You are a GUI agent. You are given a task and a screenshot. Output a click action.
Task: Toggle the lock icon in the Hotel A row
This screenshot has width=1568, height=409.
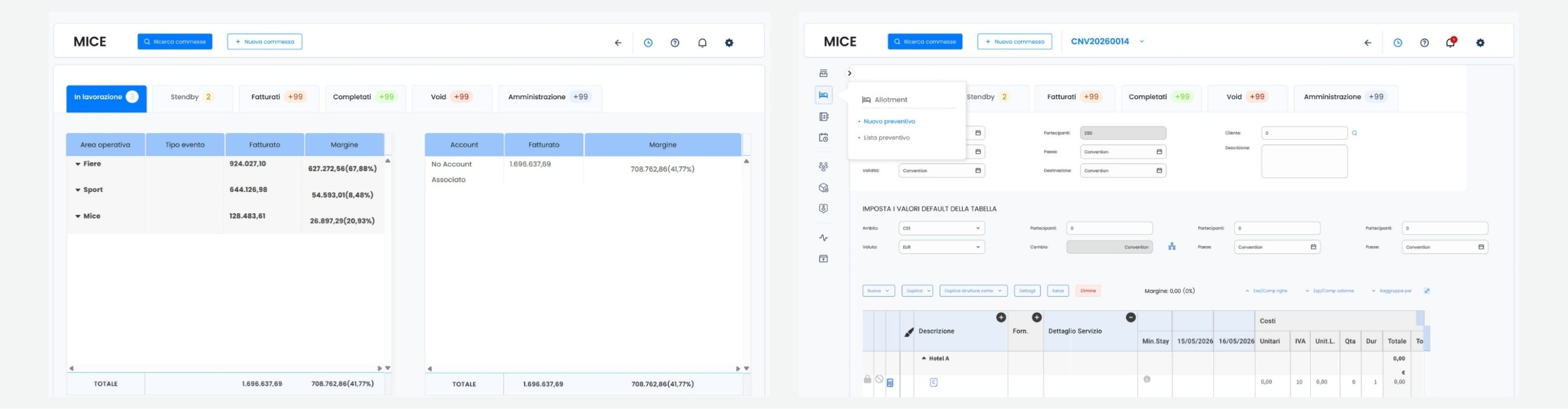[867, 380]
